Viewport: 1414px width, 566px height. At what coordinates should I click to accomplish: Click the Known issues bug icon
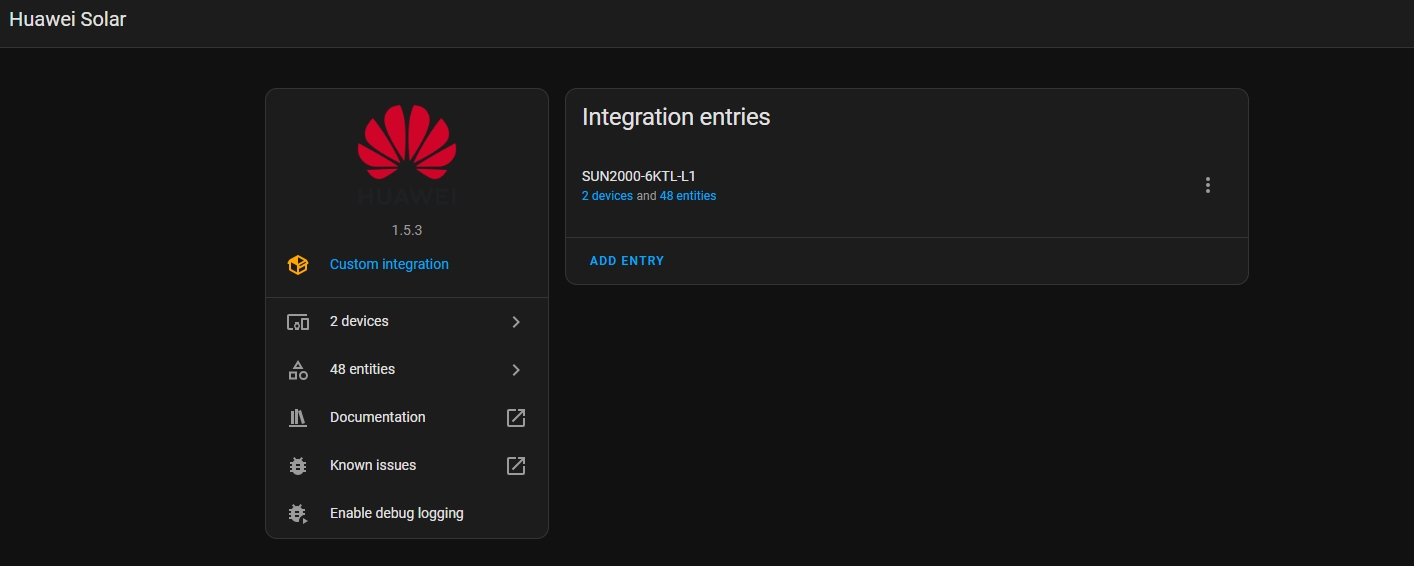coord(298,466)
